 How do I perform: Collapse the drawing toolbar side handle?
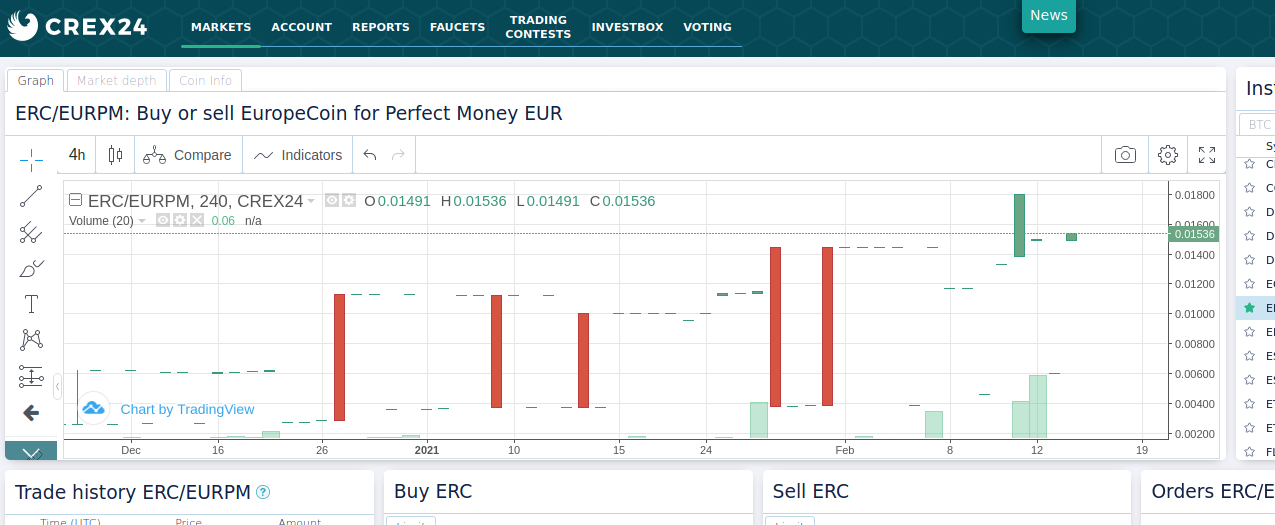click(58, 386)
